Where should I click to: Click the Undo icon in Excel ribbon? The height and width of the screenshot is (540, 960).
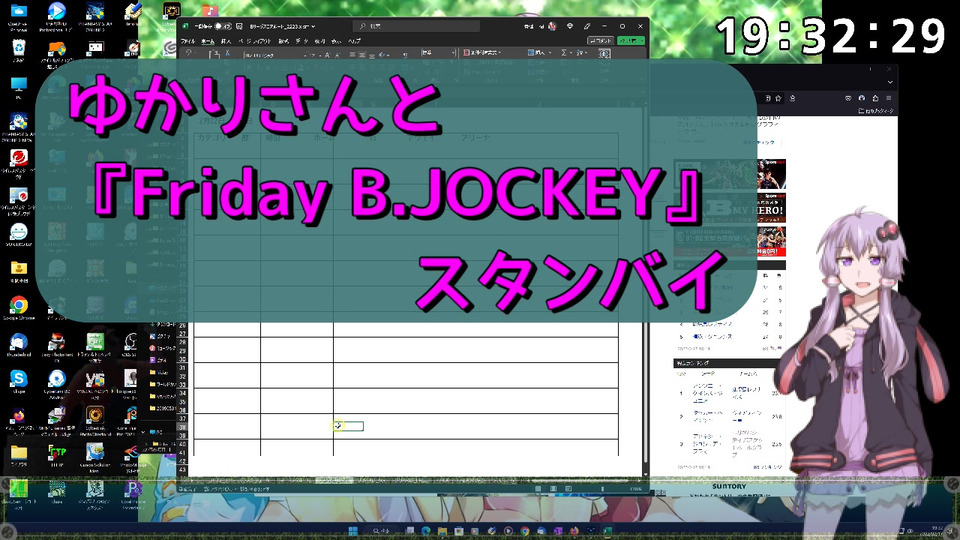click(x=189, y=53)
